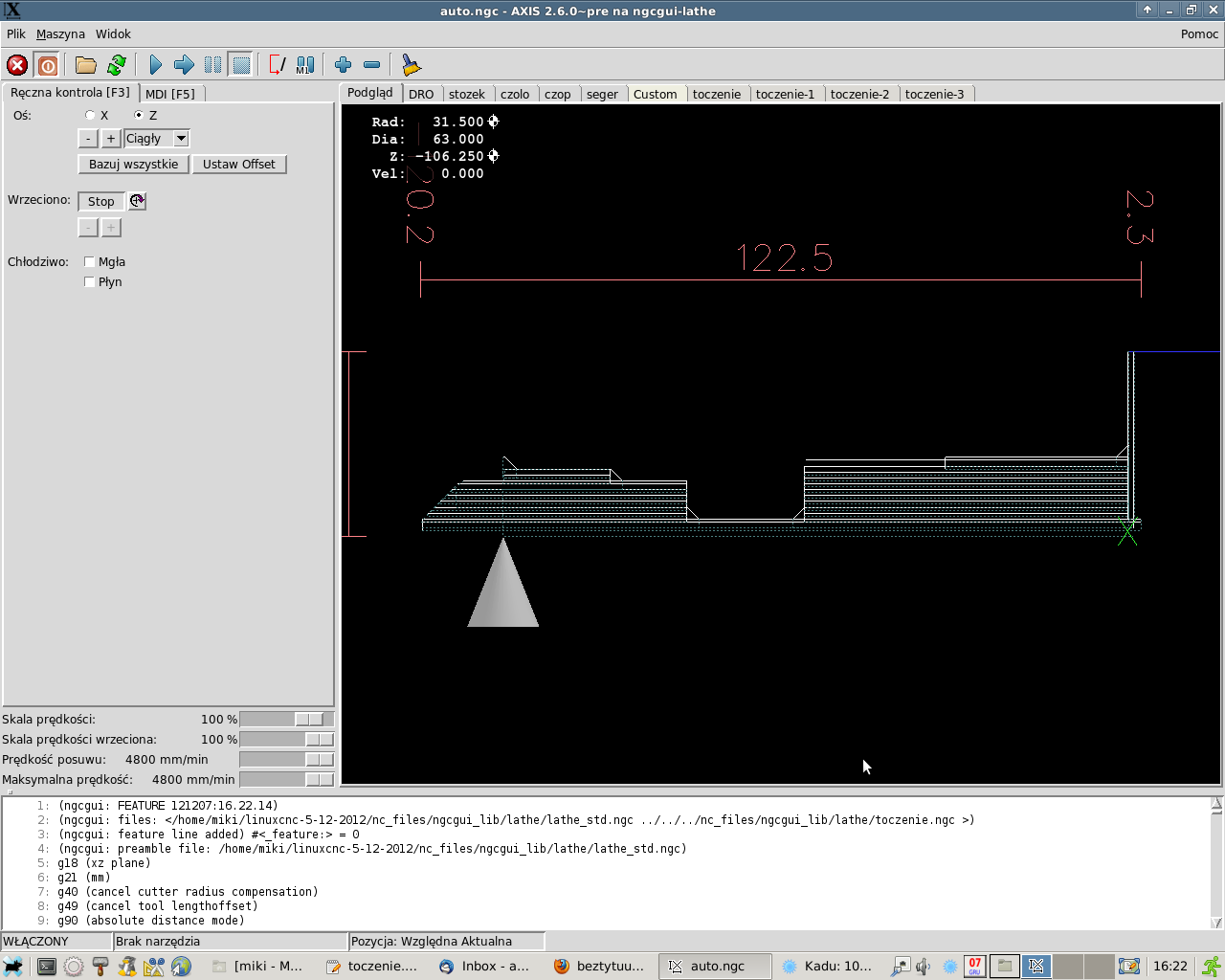1225x980 pixels.
Task: Open Inbox mail taskbar window
Action: tap(485, 966)
